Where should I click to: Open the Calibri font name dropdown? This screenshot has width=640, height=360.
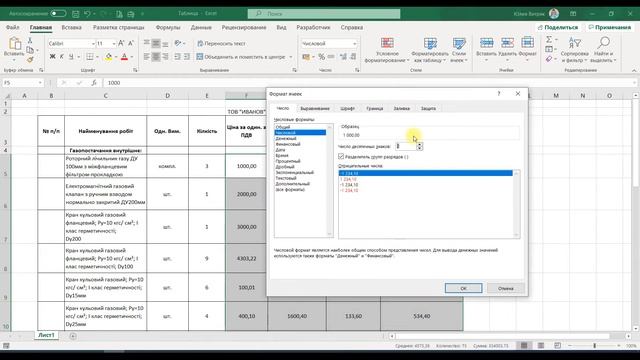click(x=93, y=43)
